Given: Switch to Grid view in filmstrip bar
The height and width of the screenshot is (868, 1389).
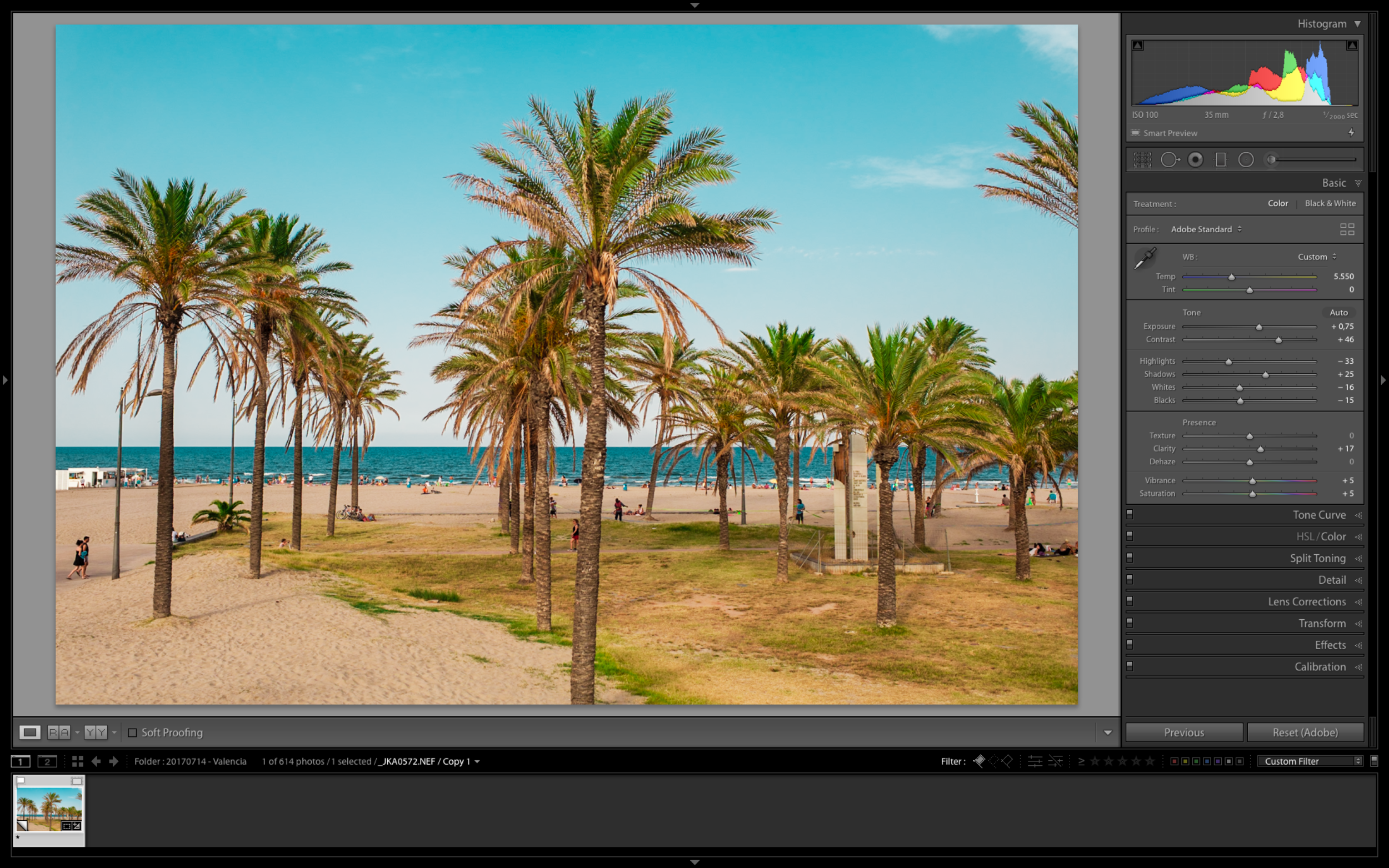Looking at the screenshot, I should (x=78, y=761).
